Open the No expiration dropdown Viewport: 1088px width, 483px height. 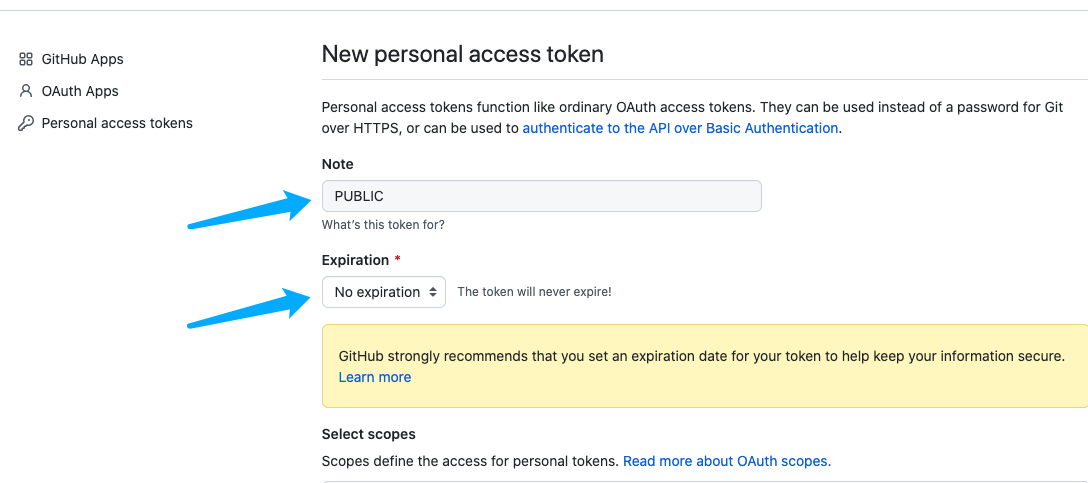(384, 292)
